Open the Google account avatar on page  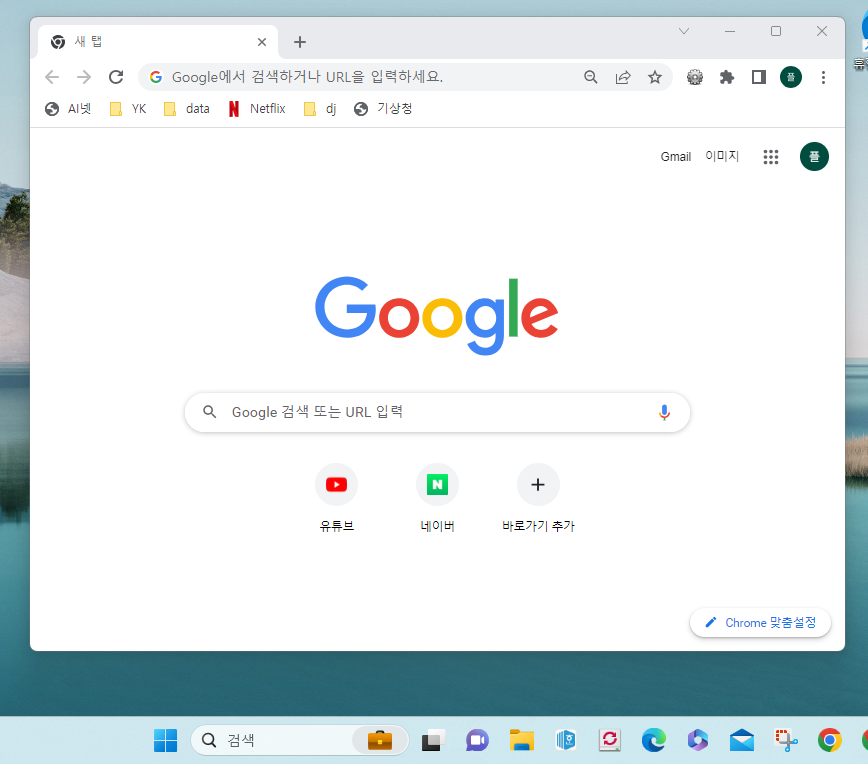point(814,157)
